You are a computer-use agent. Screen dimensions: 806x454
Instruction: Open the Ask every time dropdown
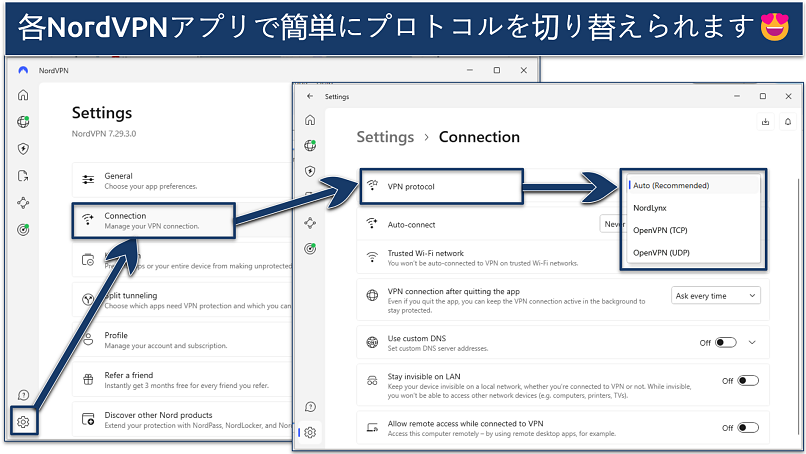click(715, 296)
